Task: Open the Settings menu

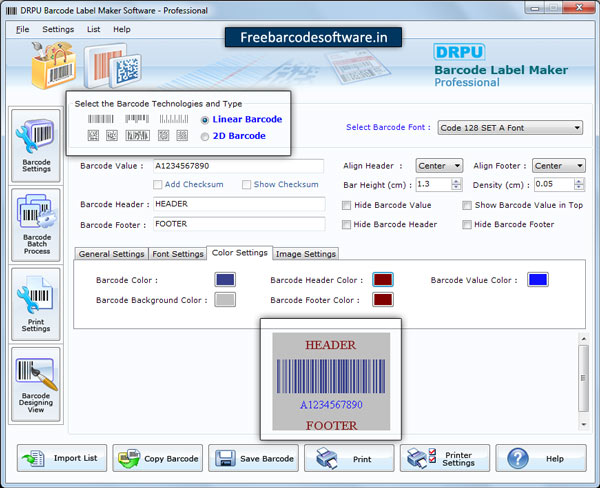Action: click(x=58, y=29)
